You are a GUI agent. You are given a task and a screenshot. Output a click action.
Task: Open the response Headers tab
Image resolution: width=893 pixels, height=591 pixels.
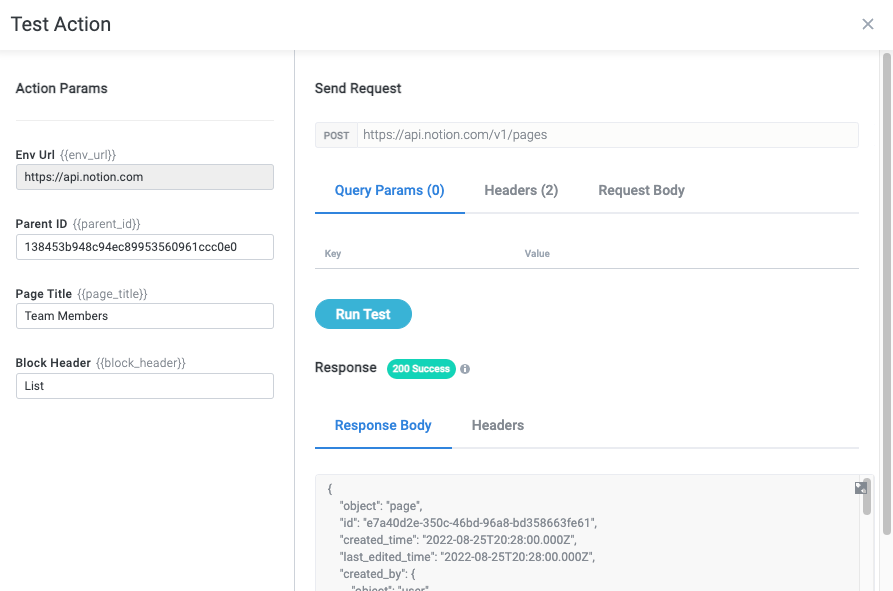(x=497, y=425)
